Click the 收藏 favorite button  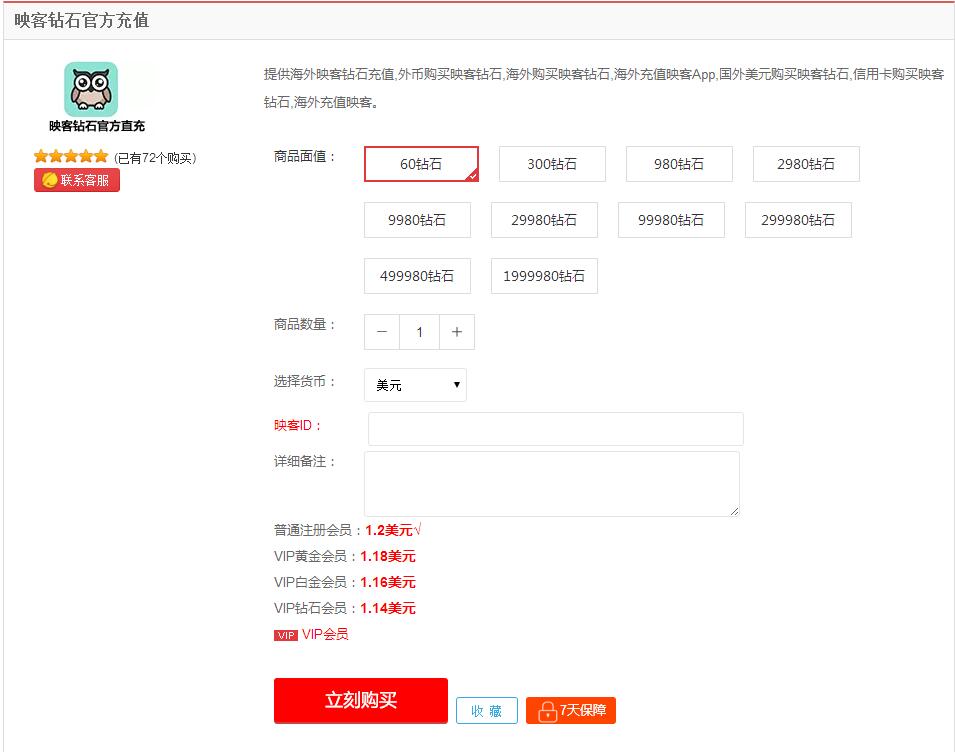[487, 711]
